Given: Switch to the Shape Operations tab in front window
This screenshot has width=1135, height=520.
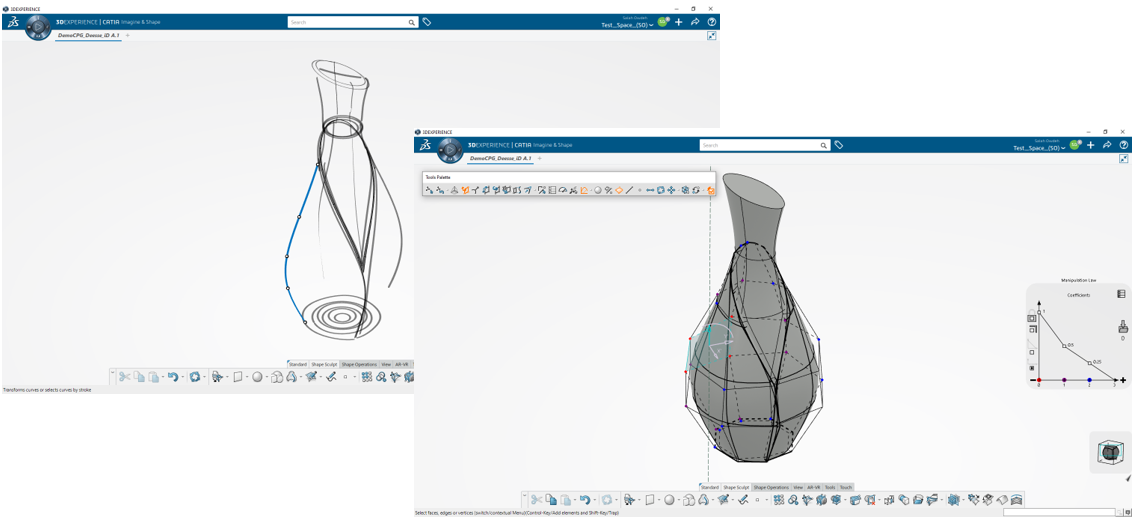Looking at the screenshot, I should [x=771, y=487].
